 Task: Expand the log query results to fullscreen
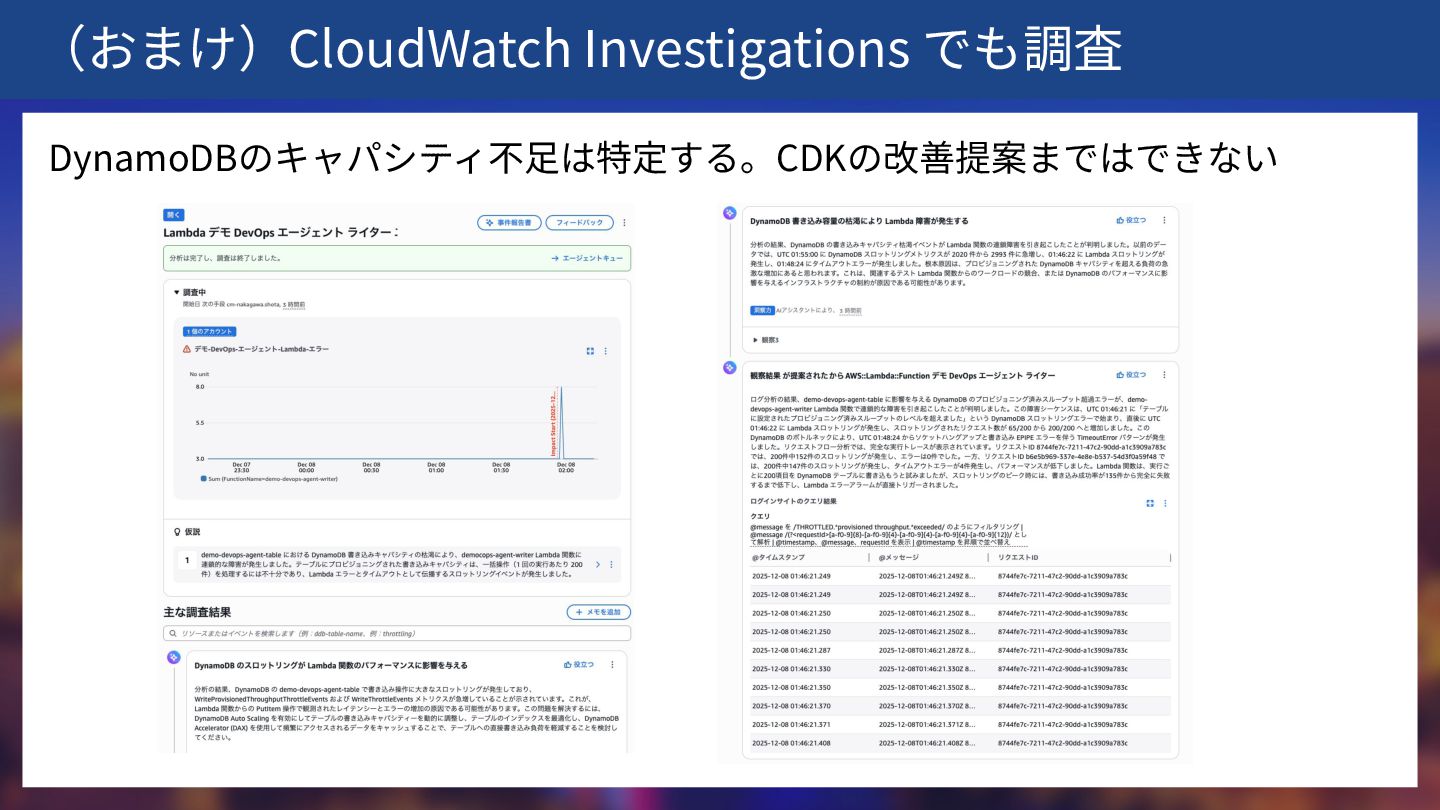(x=1151, y=503)
